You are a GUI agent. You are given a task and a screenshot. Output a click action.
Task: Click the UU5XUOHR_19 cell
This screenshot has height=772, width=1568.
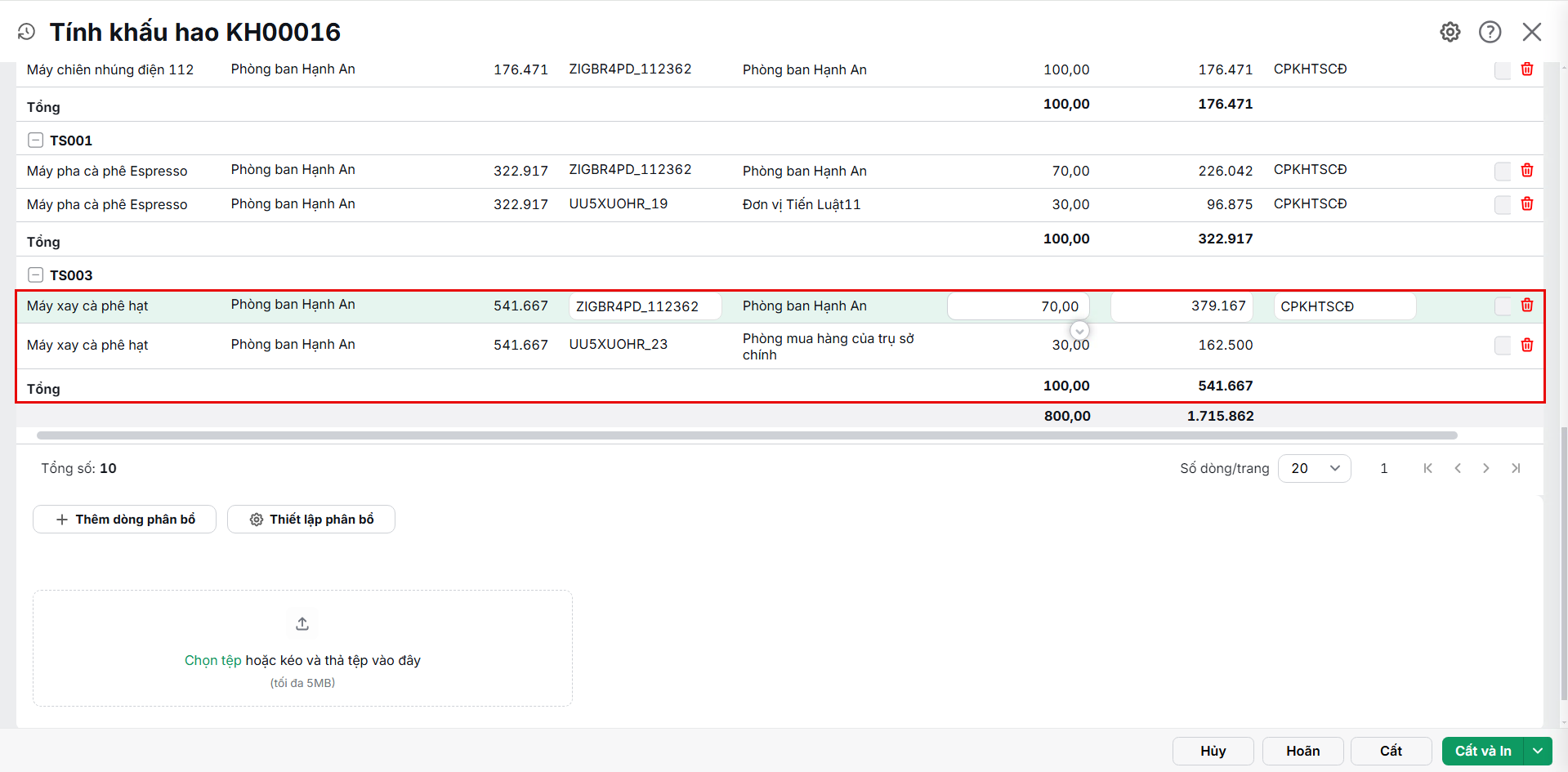619,204
